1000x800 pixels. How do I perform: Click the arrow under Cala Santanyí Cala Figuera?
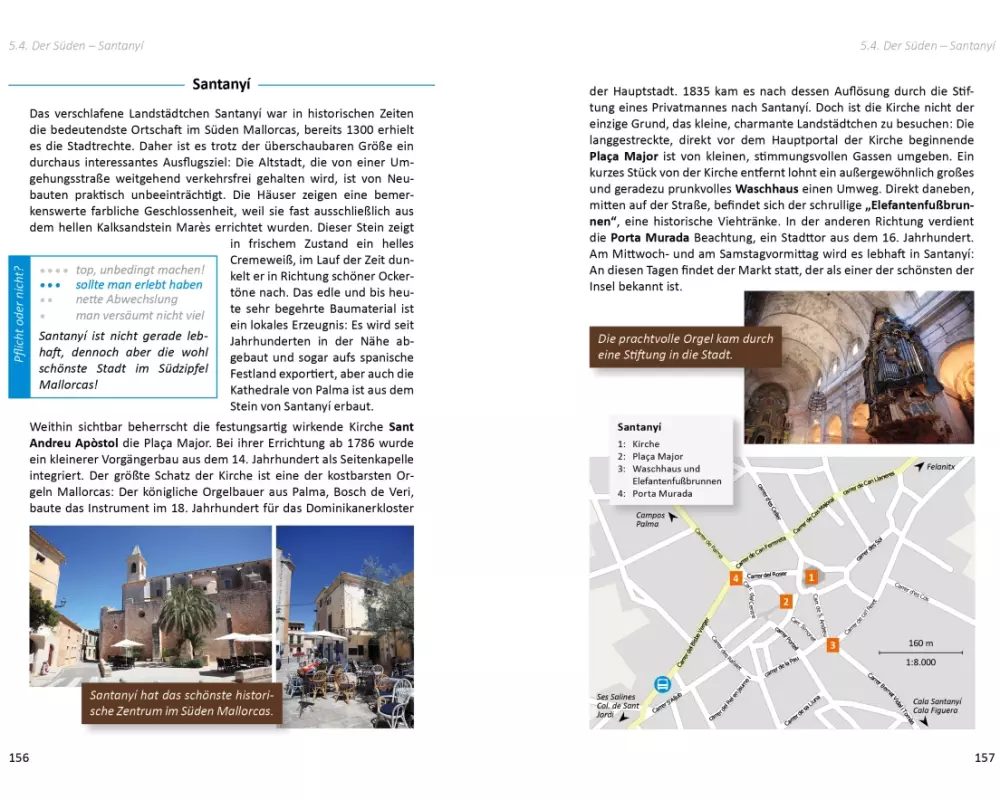pos(923,719)
